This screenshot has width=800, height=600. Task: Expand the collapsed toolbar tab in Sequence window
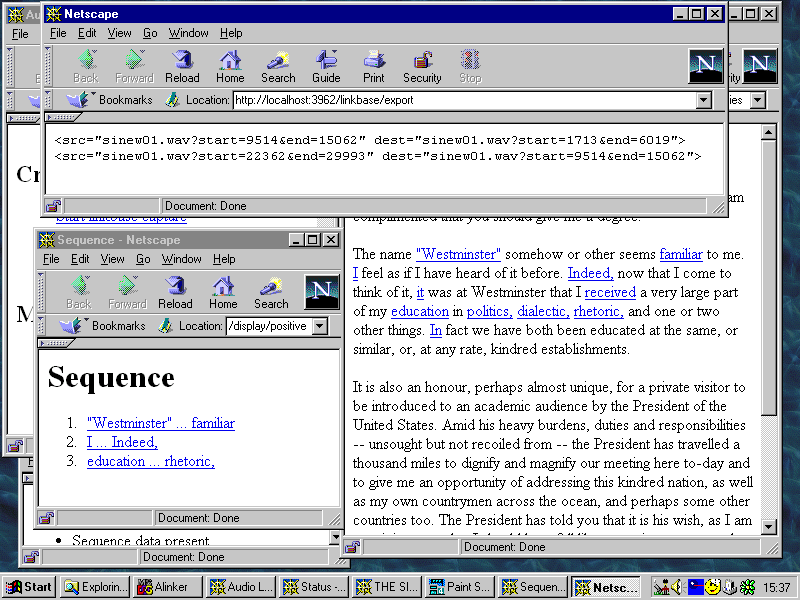(56, 343)
